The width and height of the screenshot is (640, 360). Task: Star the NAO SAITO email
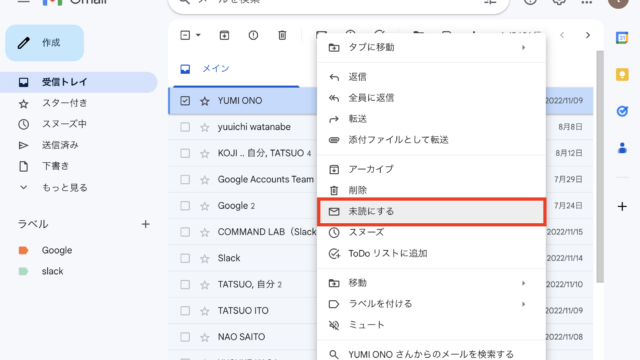point(204,337)
